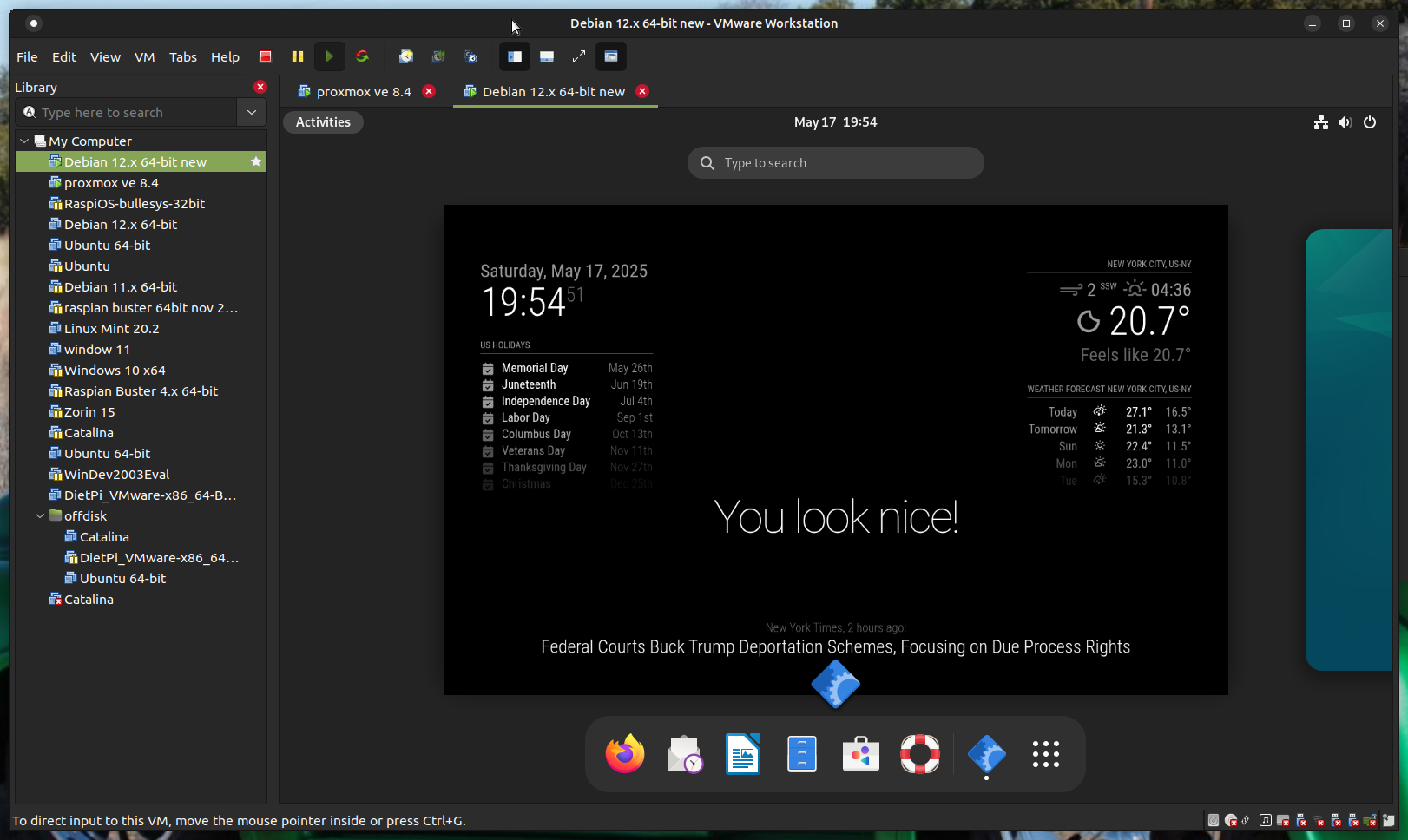Toggle favorite star on Debian 12.x 64-bit new

pyautogui.click(x=256, y=162)
